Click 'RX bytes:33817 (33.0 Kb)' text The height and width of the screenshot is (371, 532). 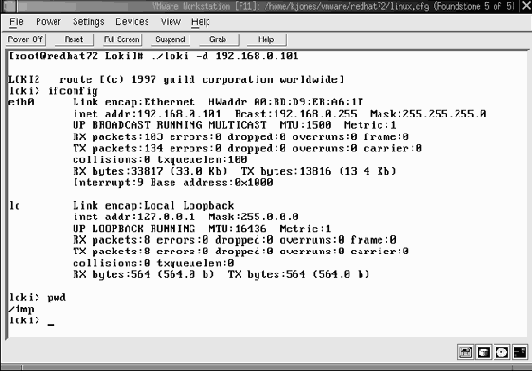coord(150,171)
